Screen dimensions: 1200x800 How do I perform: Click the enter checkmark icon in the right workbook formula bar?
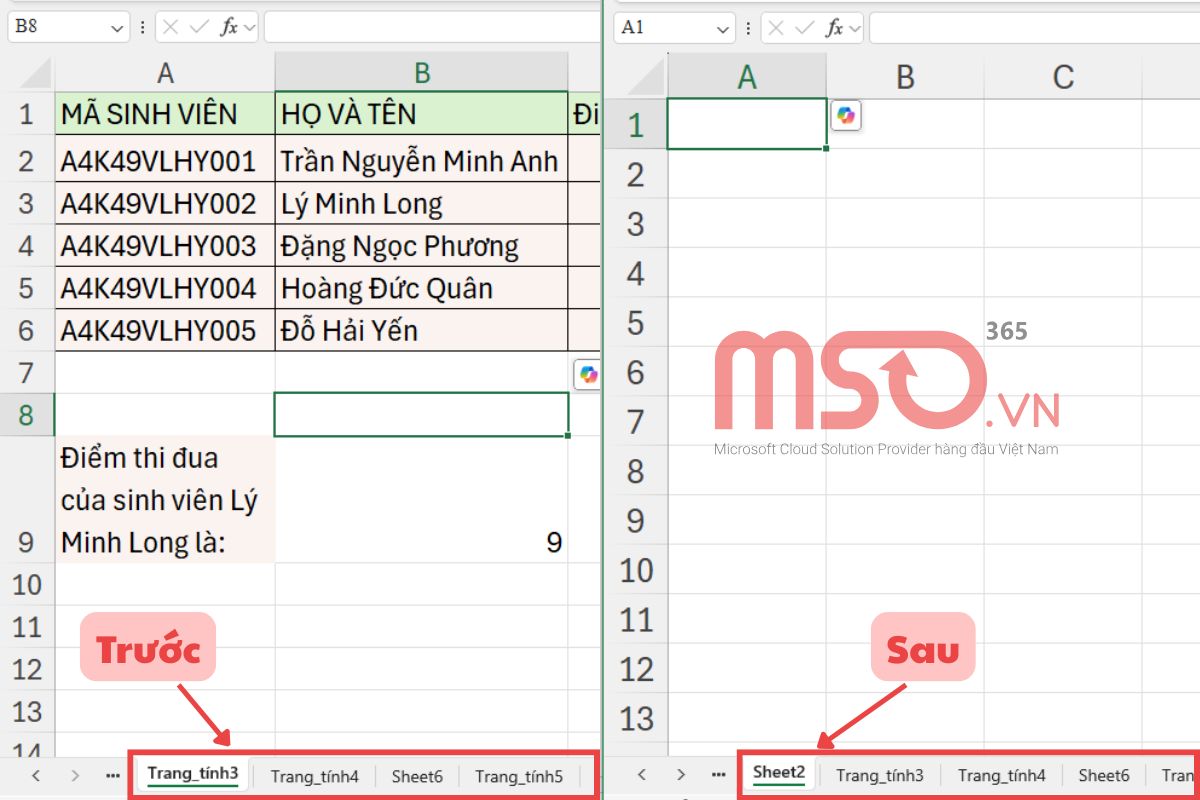[806, 27]
